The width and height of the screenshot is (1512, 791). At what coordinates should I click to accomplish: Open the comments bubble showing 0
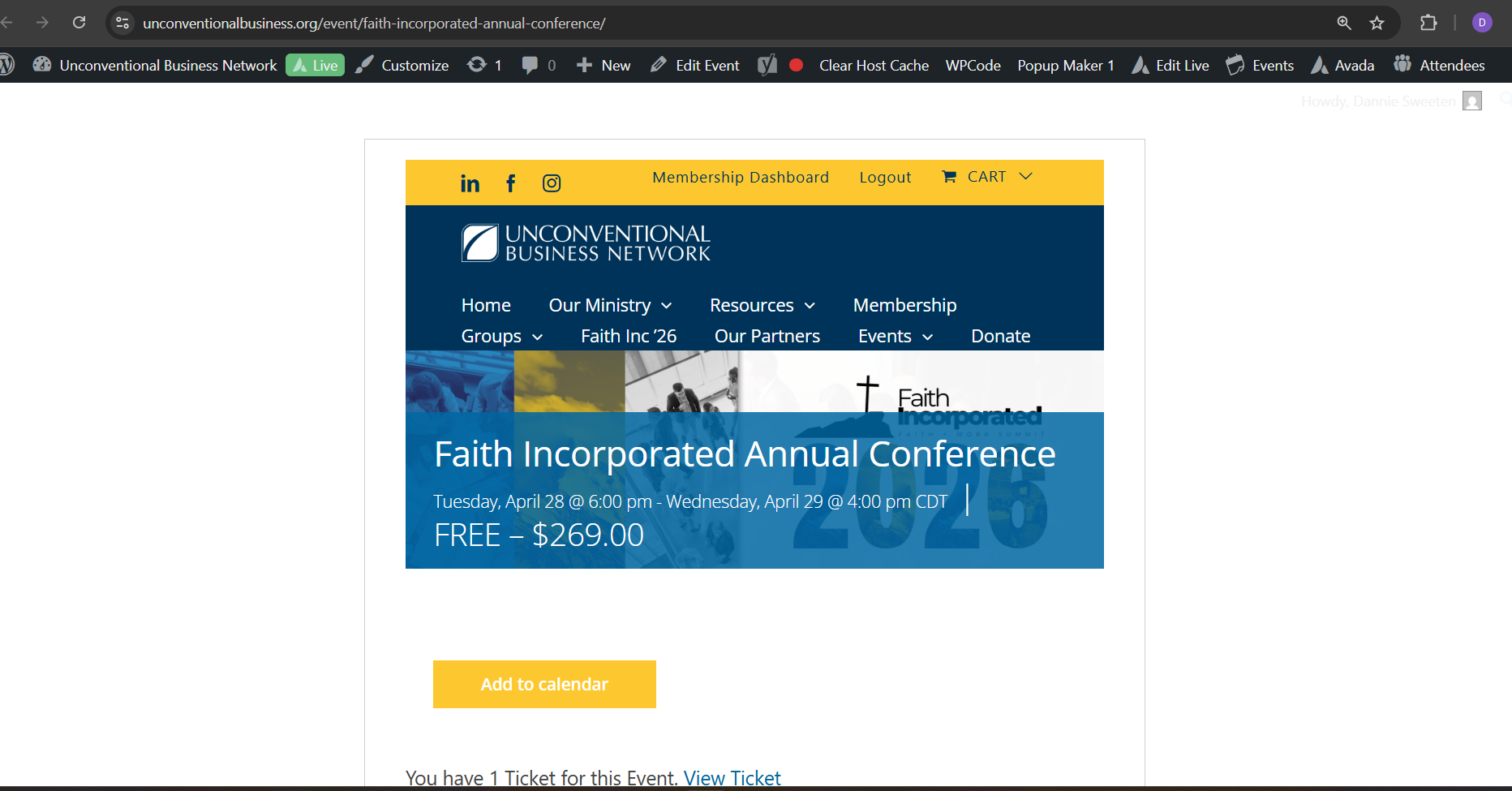click(x=539, y=65)
